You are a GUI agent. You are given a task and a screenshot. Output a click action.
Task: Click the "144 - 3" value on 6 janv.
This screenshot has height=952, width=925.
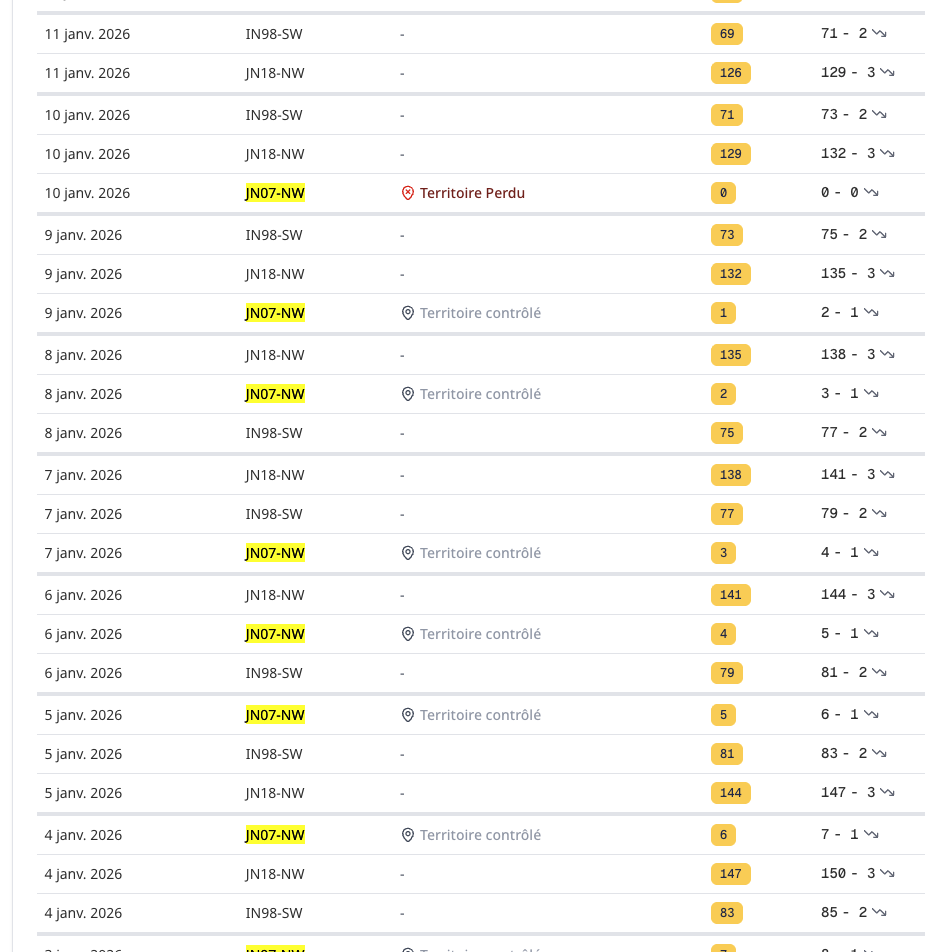847,595
